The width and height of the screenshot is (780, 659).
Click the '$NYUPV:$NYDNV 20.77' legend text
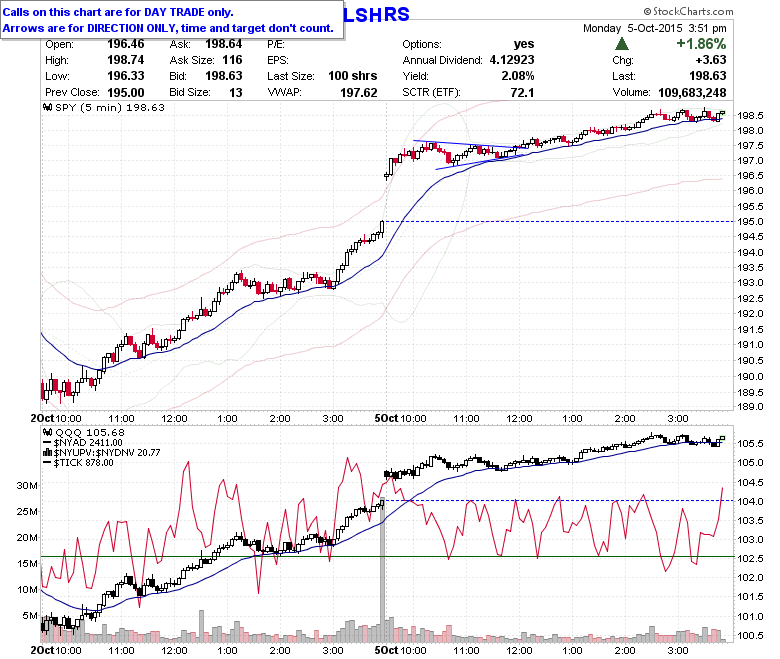[x=107, y=453]
